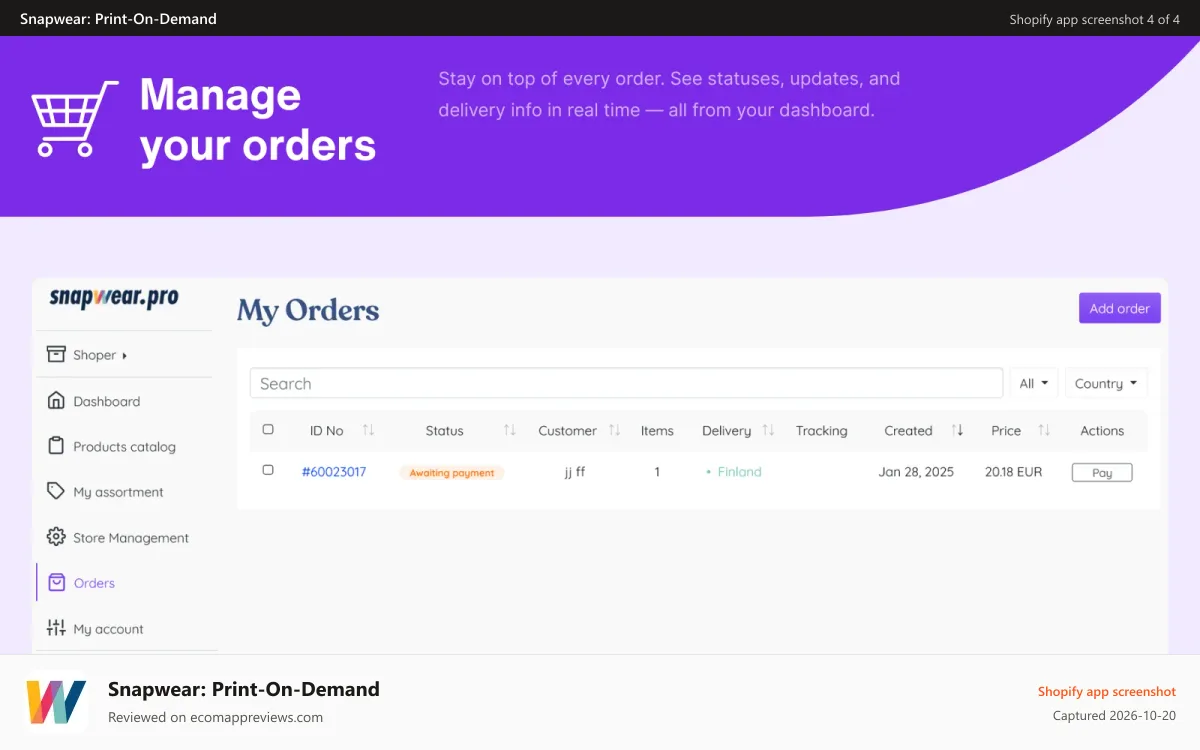The image size is (1200, 750).
Task: Click the Add order button
Action: (x=1120, y=308)
